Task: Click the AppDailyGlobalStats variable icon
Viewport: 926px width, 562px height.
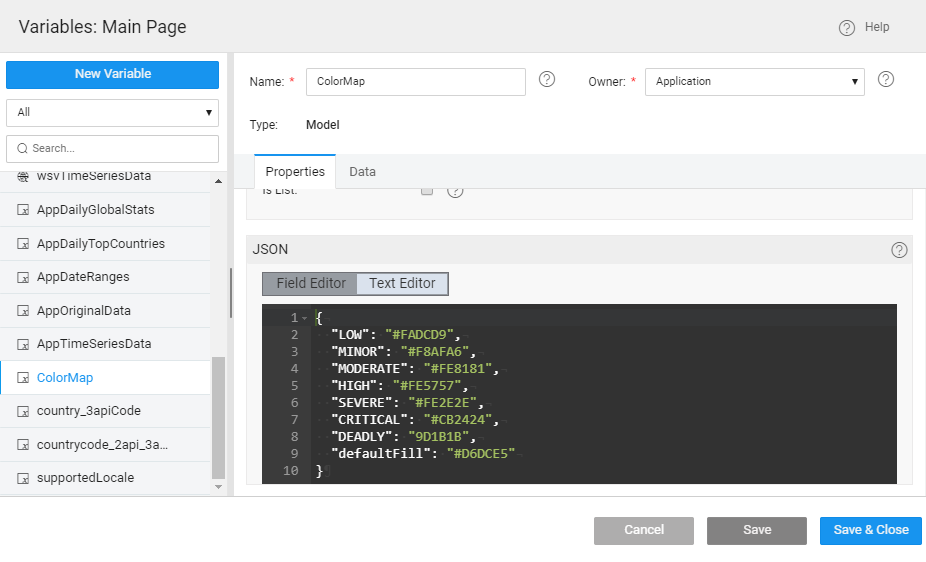Action: tap(23, 210)
